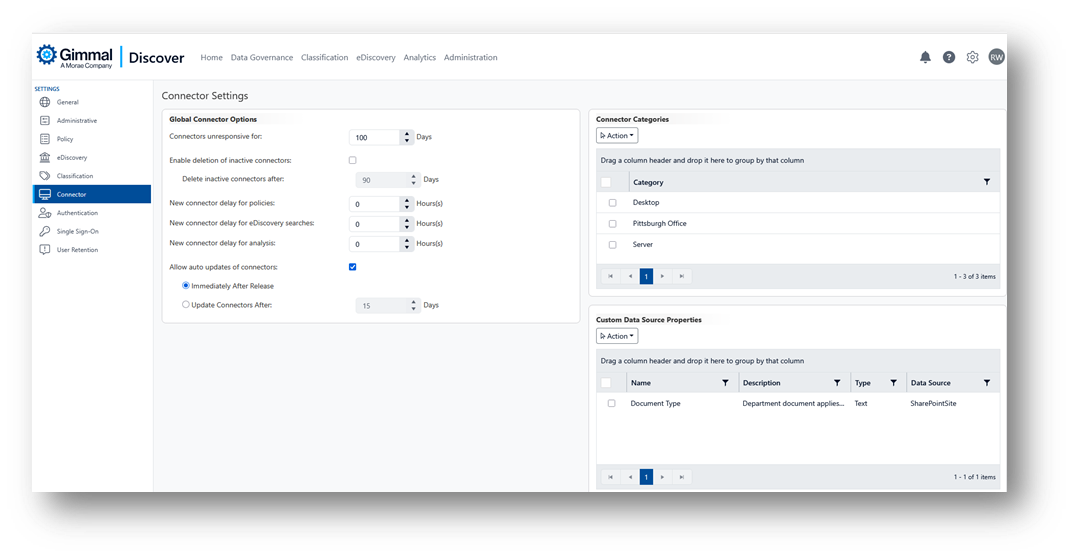
Task: Open Custom Data Source Properties Action dropdown
Action: tap(616, 336)
